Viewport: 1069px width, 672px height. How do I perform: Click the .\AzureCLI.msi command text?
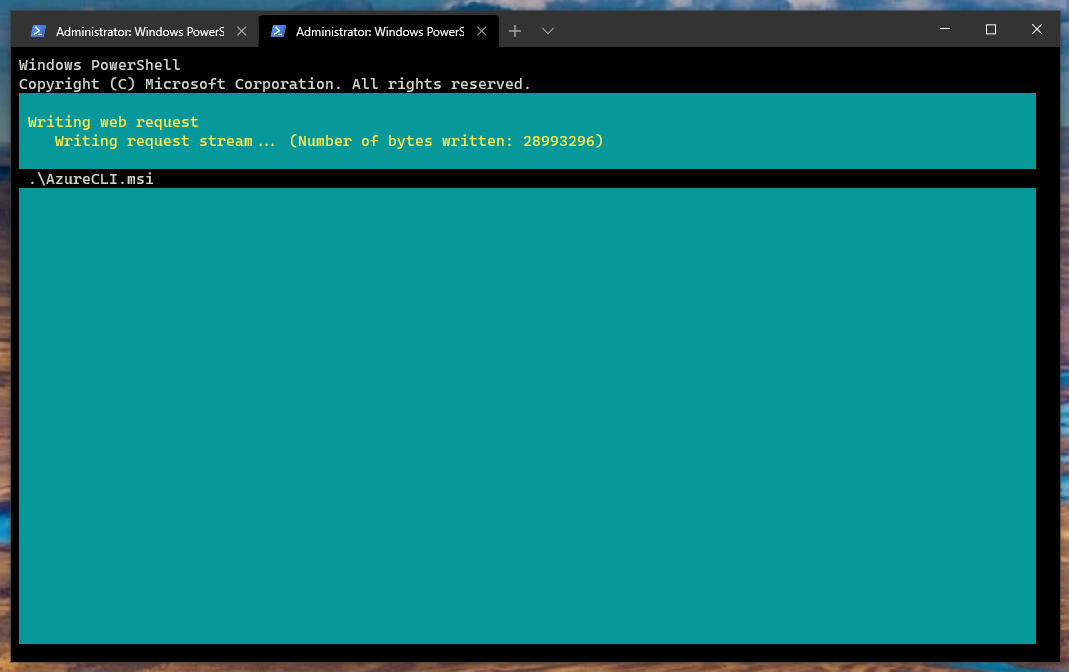click(x=91, y=179)
